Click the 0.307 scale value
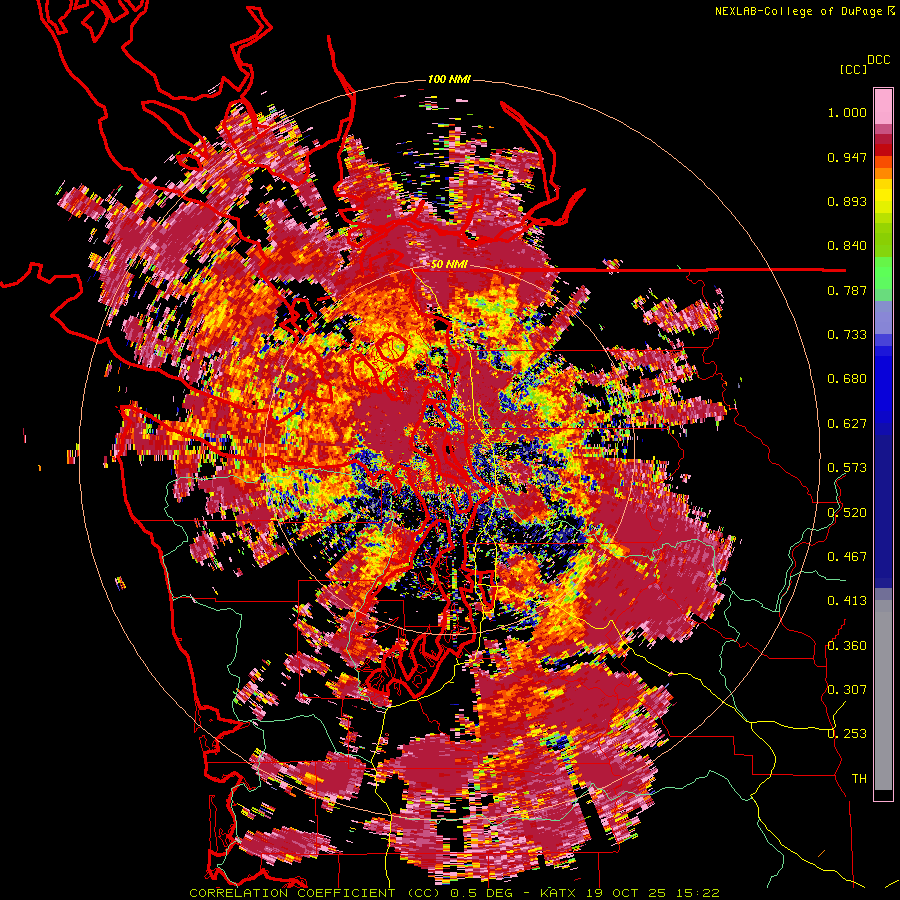 click(847, 690)
